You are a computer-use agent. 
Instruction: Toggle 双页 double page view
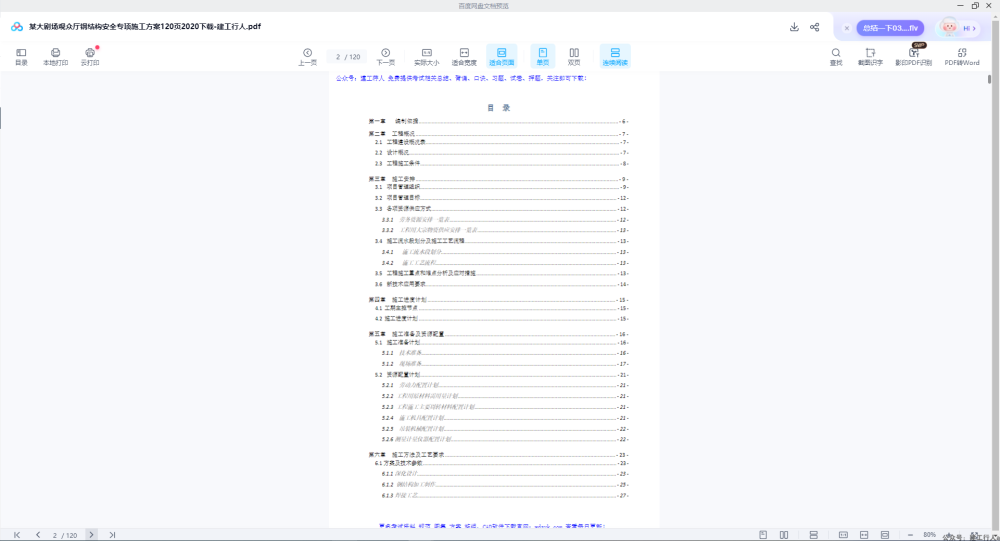point(574,56)
